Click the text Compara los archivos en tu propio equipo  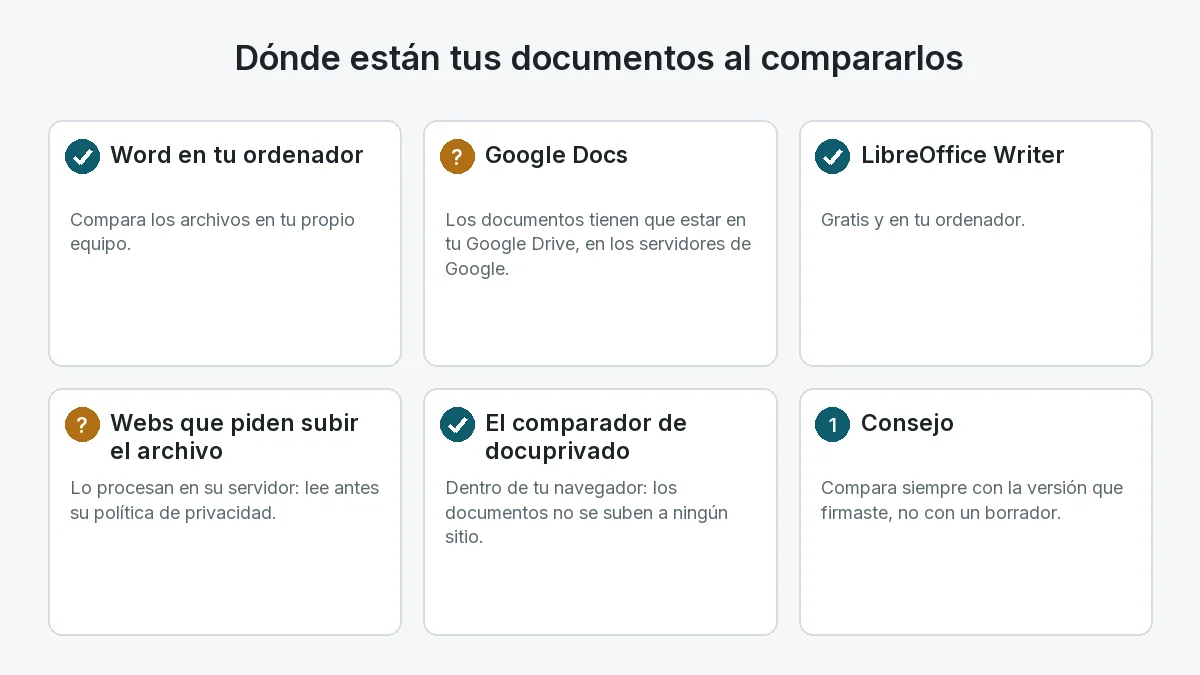coord(212,232)
